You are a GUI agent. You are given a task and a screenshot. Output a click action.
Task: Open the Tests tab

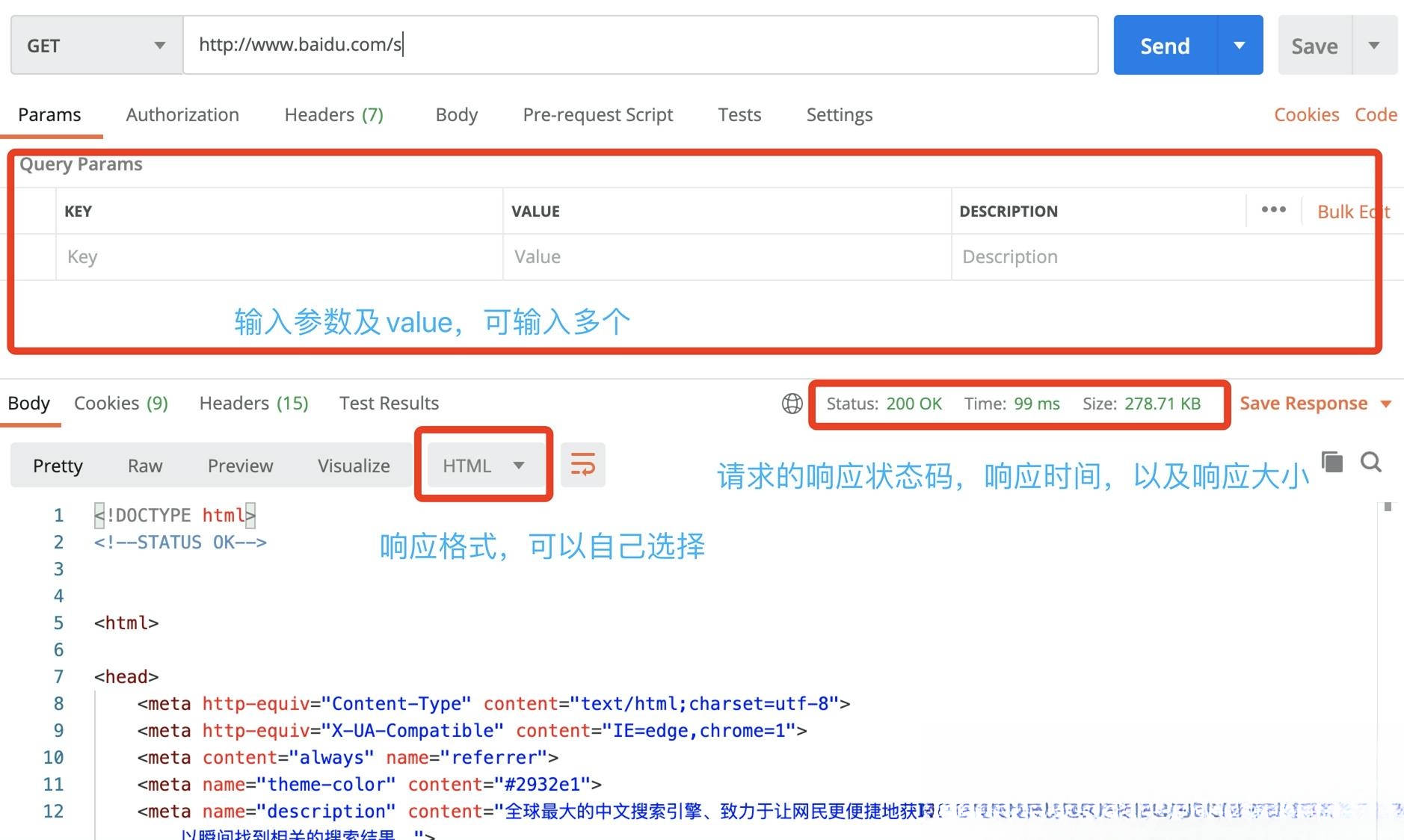point(739,114)
